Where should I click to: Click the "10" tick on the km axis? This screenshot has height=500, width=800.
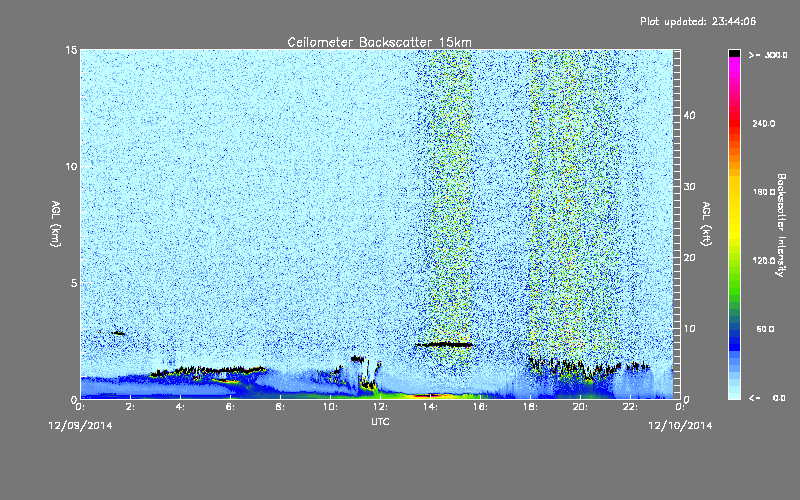(71, 166)
